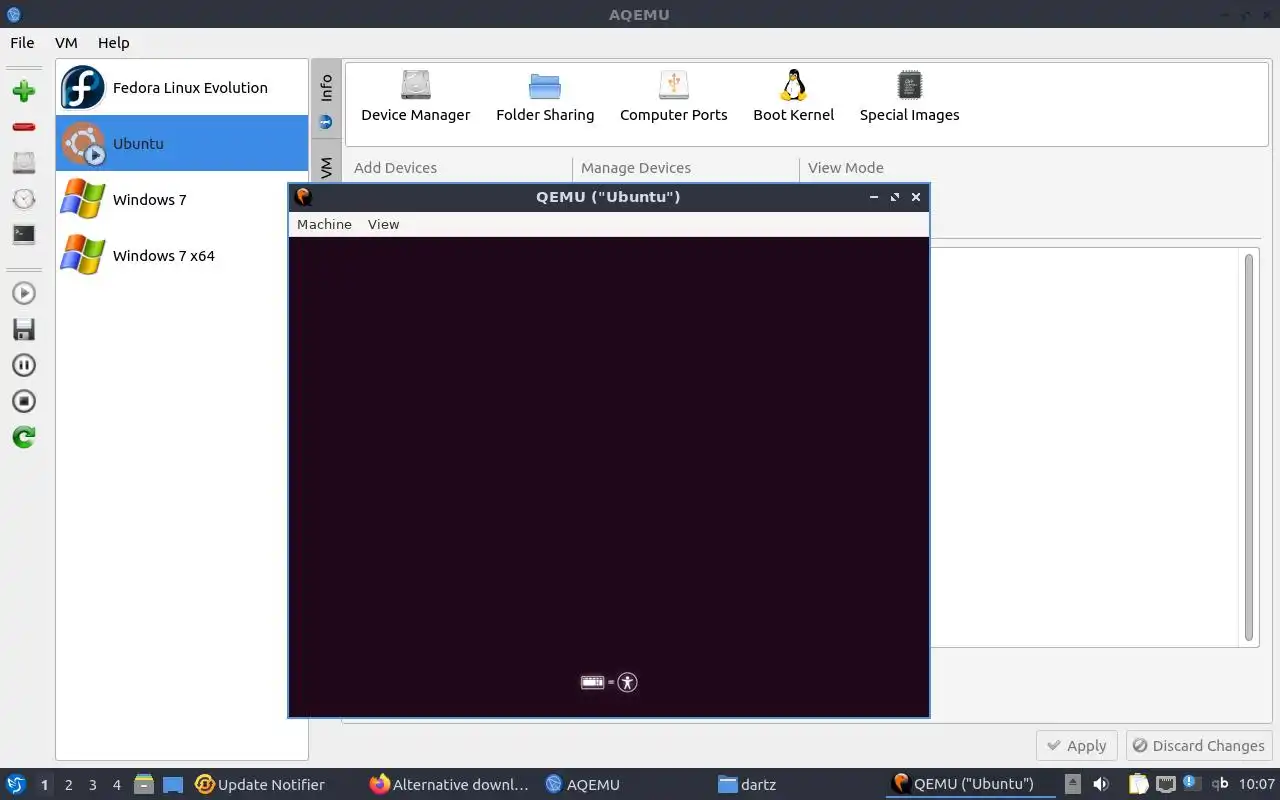Stop the VM with stop icon

(x=24, y=401)
